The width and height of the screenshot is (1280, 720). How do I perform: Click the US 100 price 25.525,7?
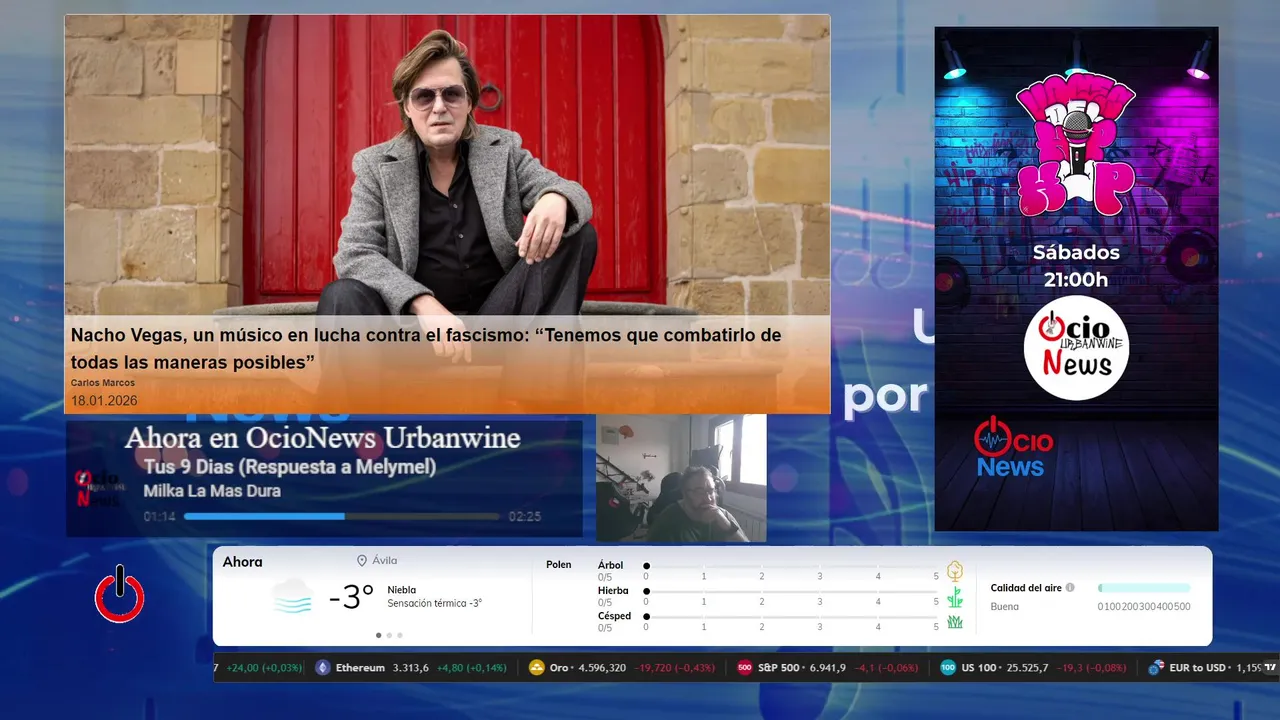click(1028, 668)
